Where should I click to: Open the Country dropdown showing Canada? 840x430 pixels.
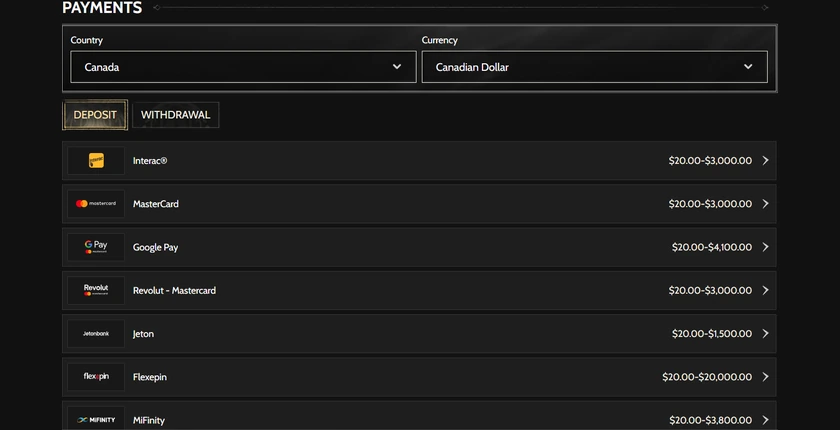click(x=243, y=67)
